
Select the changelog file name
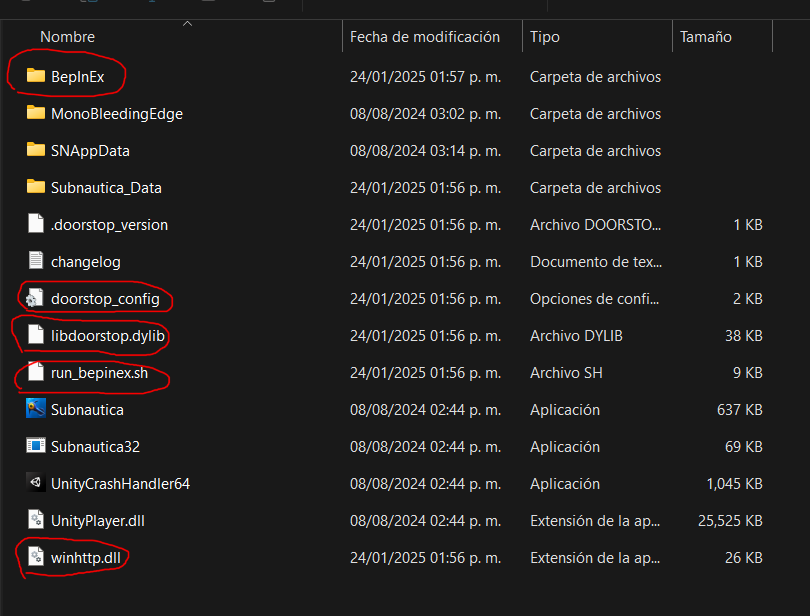click(86, 262)
